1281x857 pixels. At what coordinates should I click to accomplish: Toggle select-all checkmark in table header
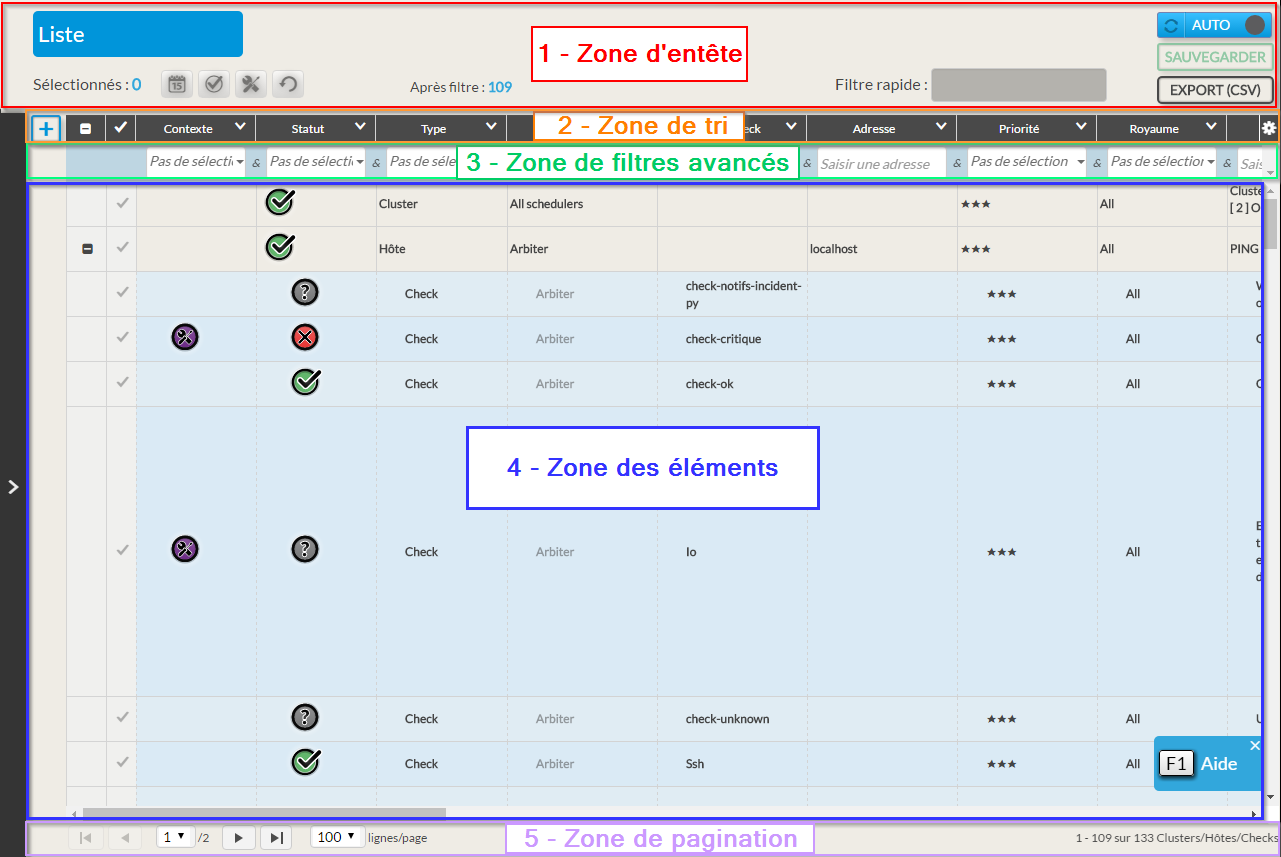click(x=121, y=128)
